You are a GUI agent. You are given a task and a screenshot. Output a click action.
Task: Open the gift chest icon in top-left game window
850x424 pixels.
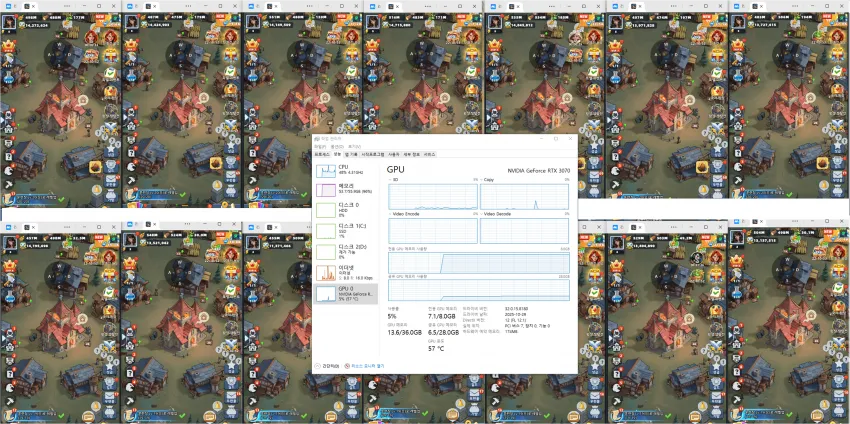[111, 56]
